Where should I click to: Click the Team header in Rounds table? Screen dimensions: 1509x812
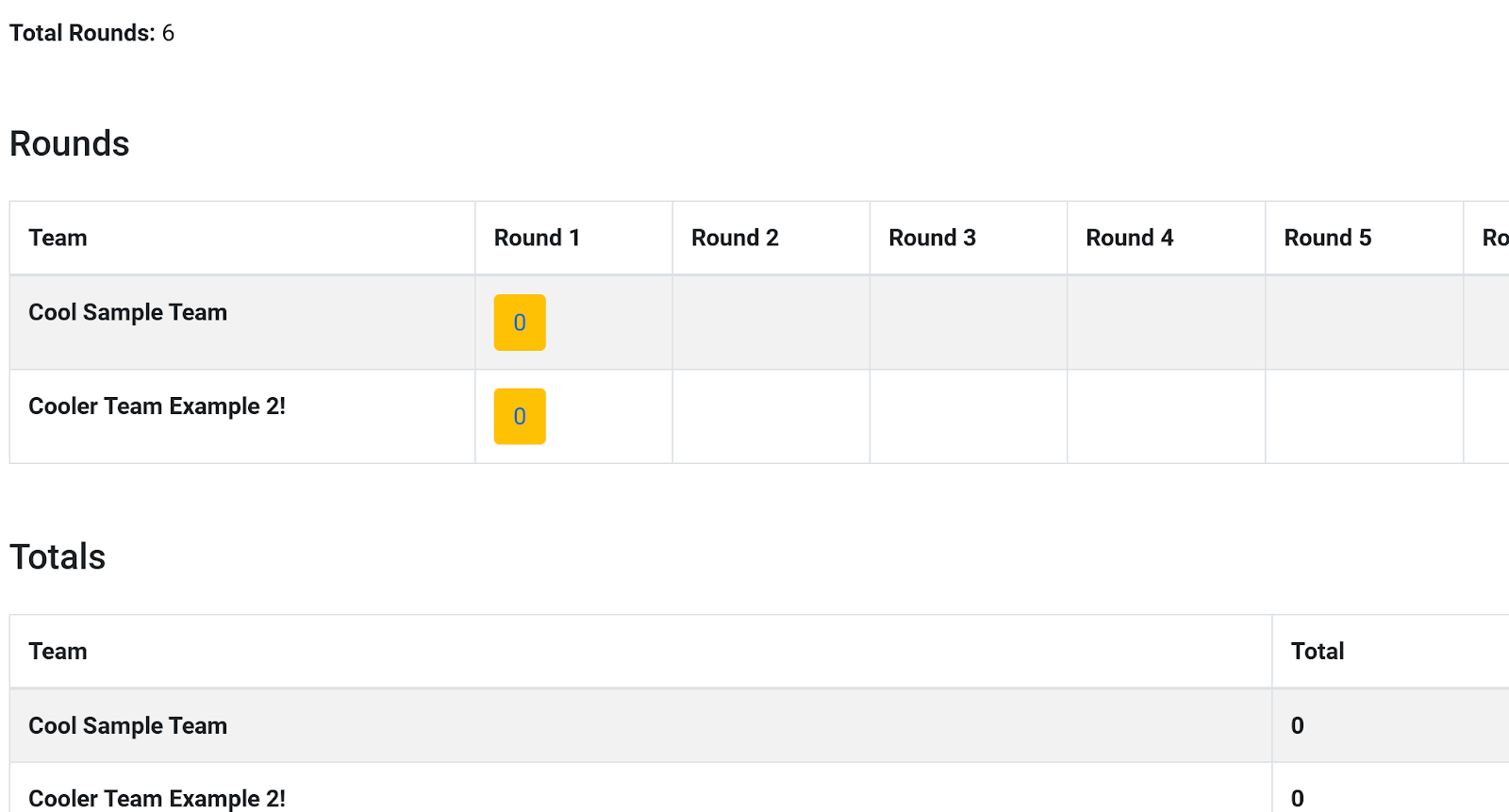click(x=58, y=238)
